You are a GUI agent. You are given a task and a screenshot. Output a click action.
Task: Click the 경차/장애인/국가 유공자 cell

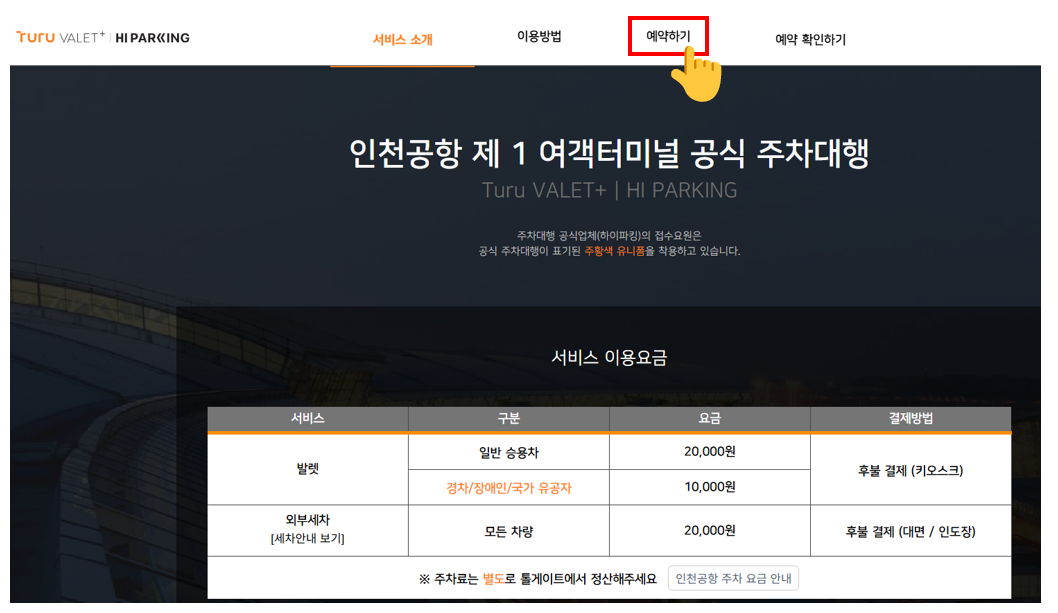point(509,487)
